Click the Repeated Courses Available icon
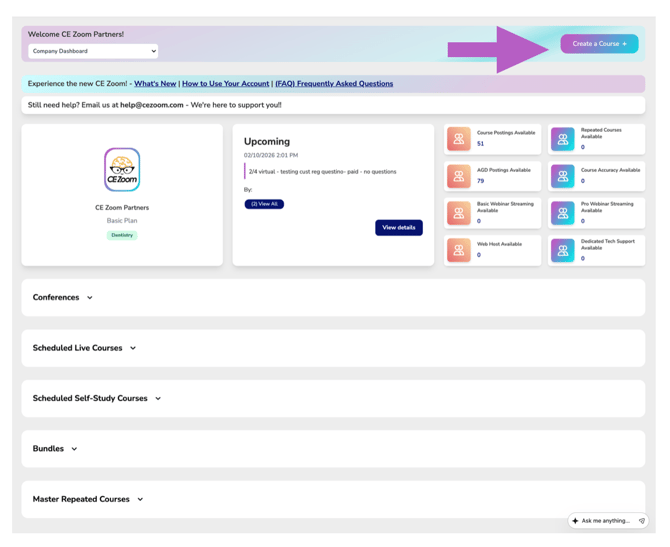 coord(563,139)
